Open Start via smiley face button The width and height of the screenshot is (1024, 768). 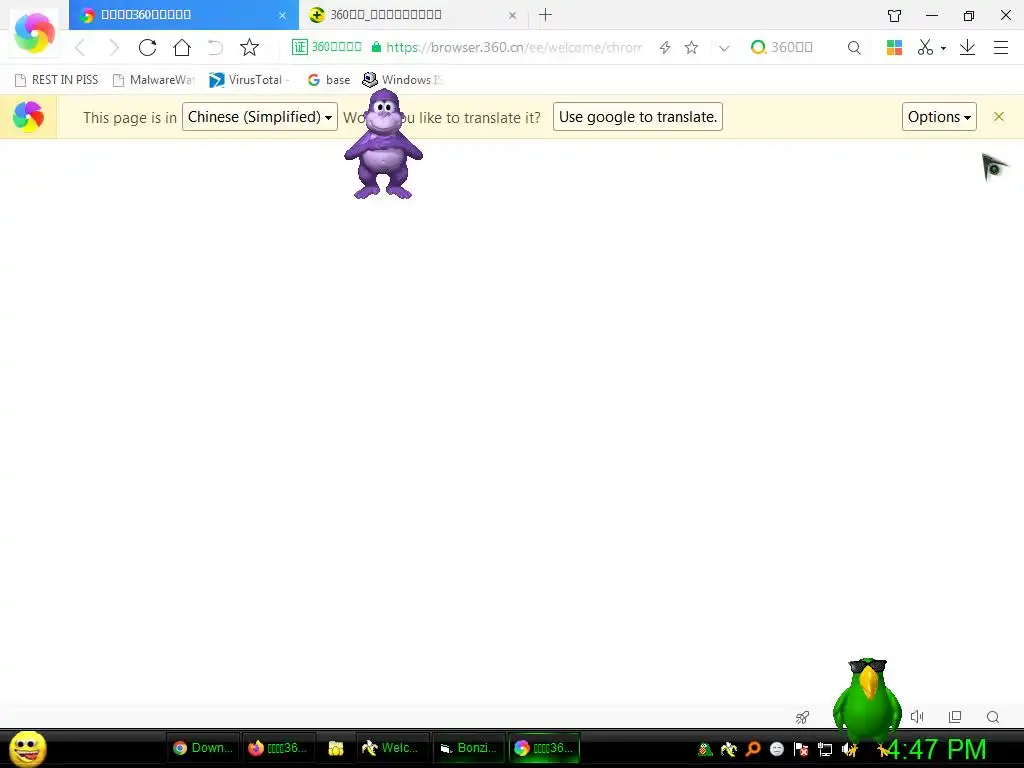pyautogui.click(x=27, y=748)
